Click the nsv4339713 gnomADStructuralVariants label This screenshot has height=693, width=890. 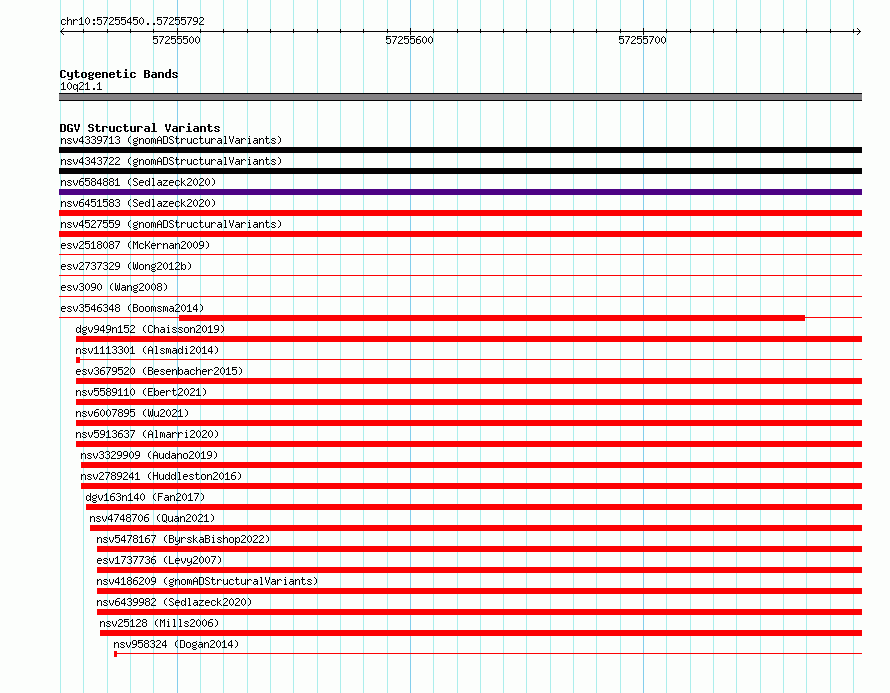click(x=171, y=140)
